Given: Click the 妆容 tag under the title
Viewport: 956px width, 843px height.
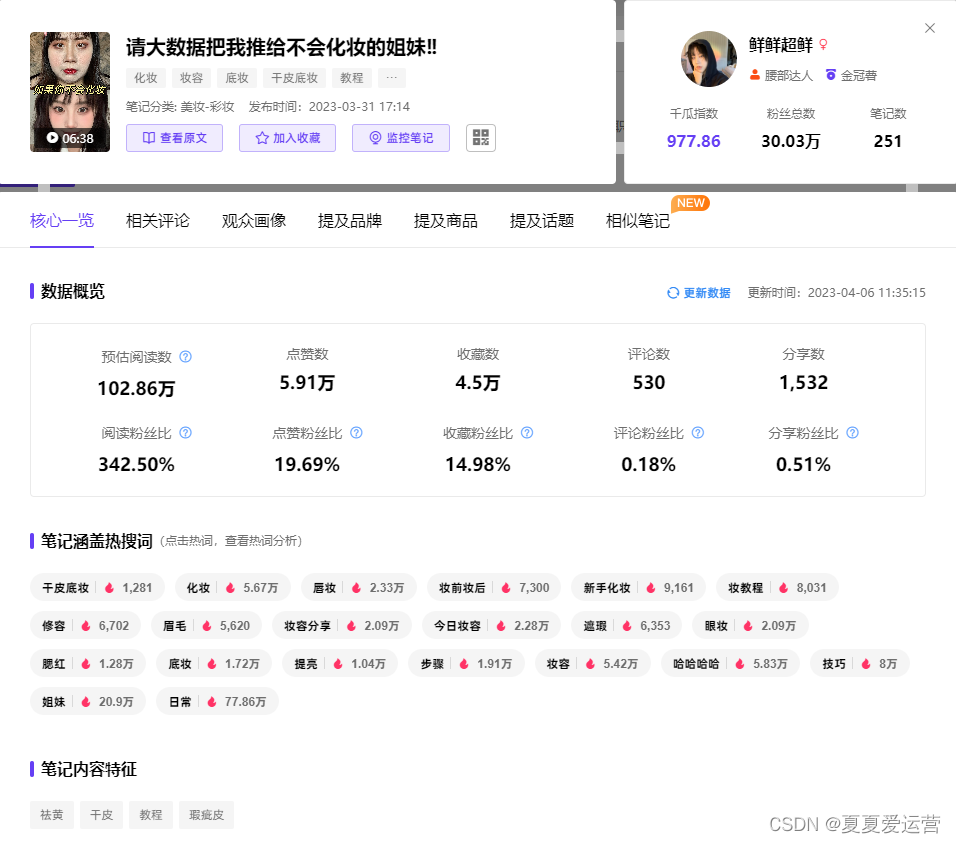Looking at the screenshot, I should point(191,78).
